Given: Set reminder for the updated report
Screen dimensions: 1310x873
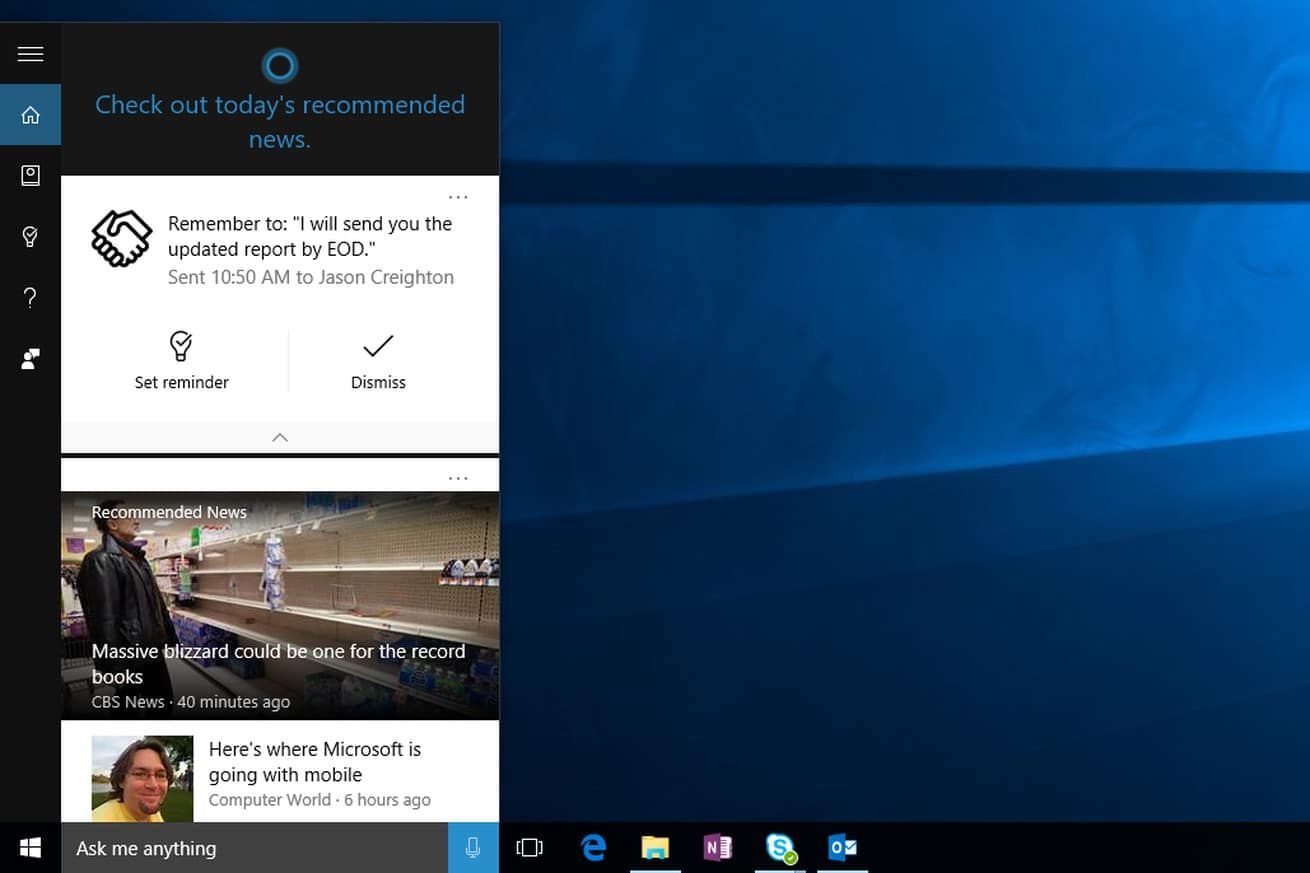Looking at the screenshot, I should click(x=181, y=361).
